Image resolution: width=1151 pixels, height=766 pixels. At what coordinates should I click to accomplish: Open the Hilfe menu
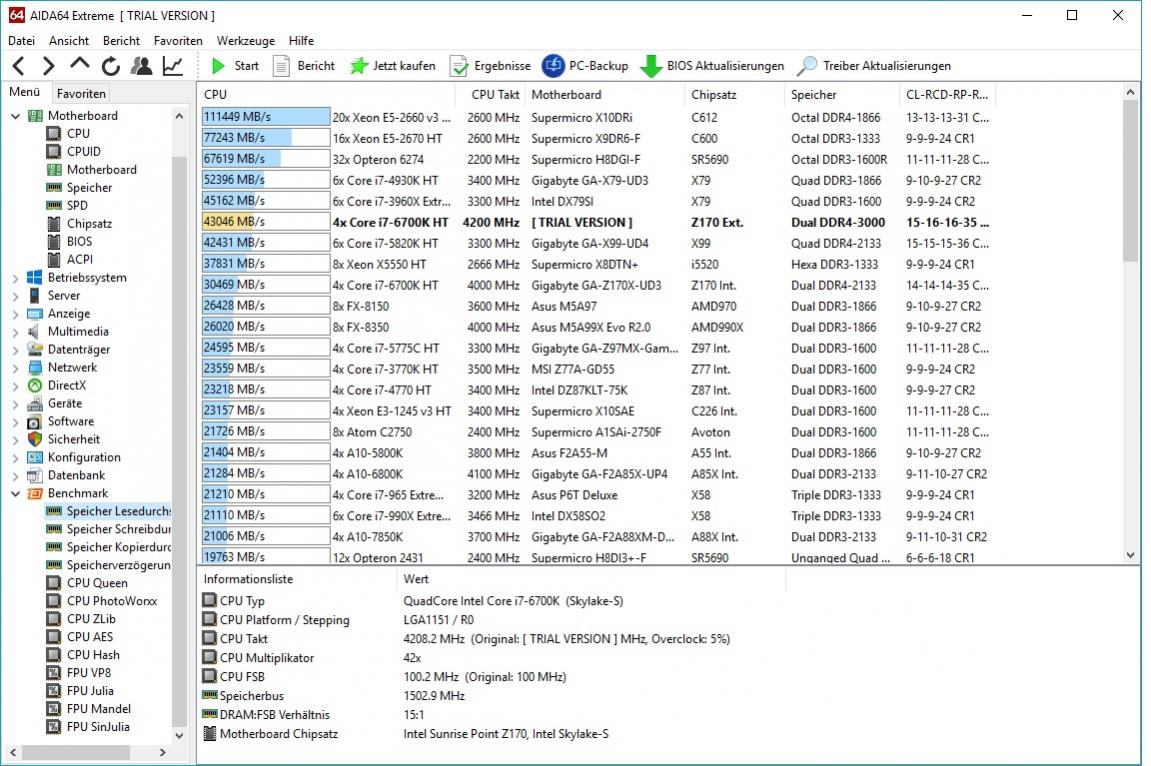click(x=301, y=41)
